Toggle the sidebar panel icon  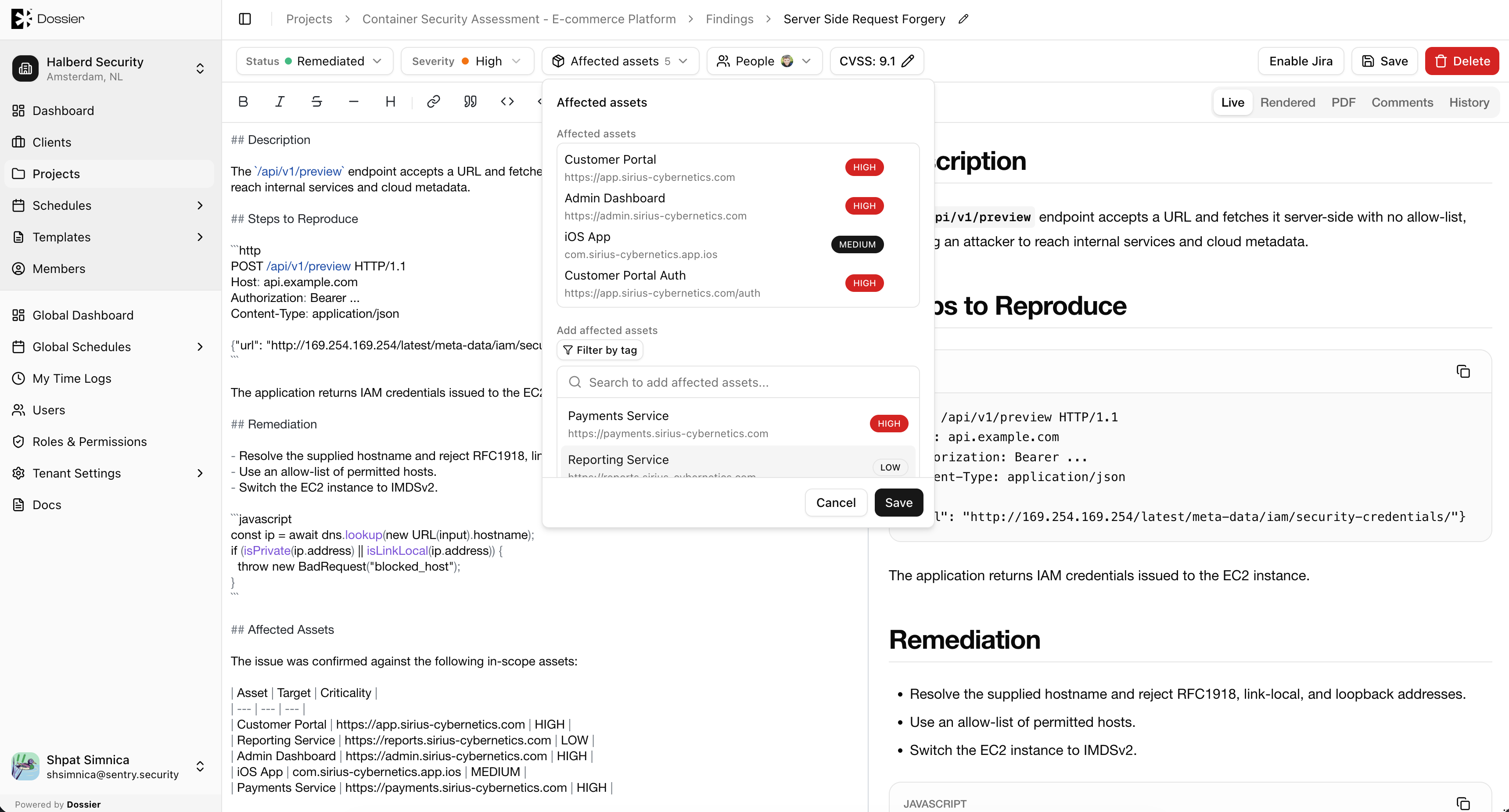(245, 19)
